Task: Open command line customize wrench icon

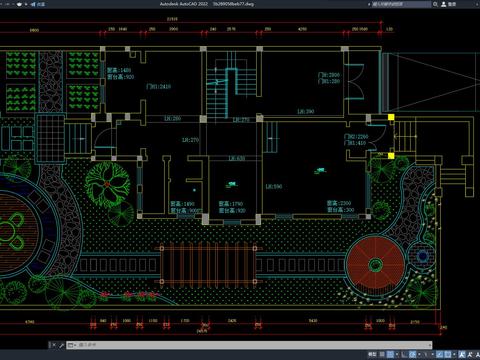Action: [61, 345]
